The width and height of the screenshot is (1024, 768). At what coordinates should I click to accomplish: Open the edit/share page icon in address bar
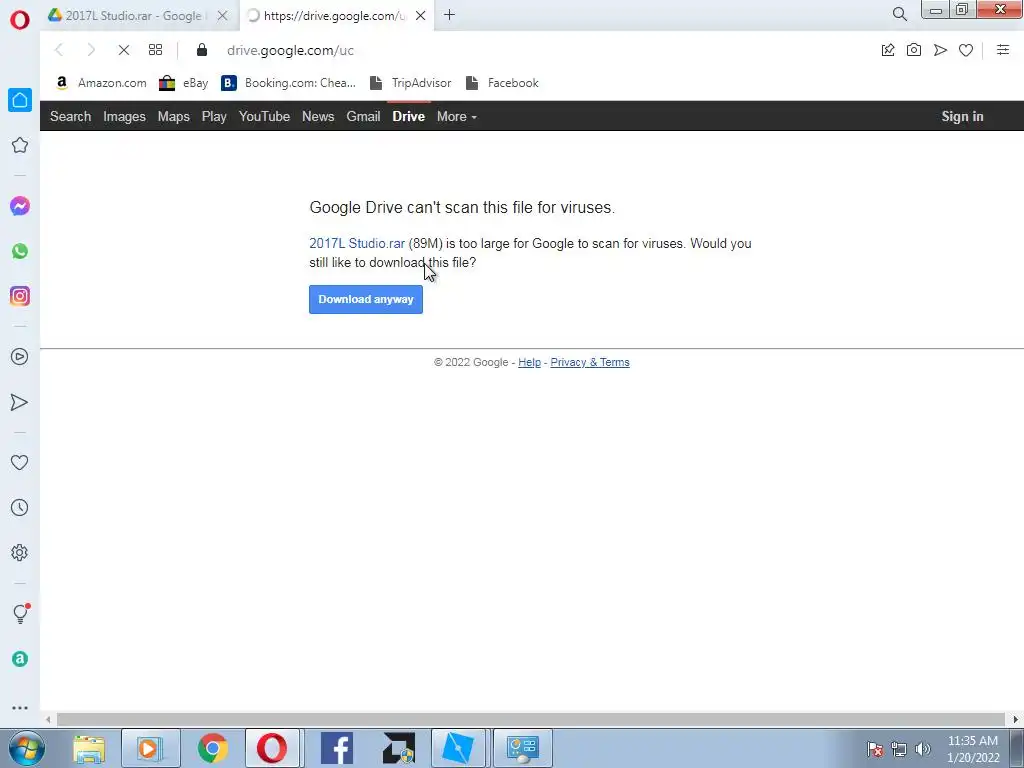coord(888,50)
